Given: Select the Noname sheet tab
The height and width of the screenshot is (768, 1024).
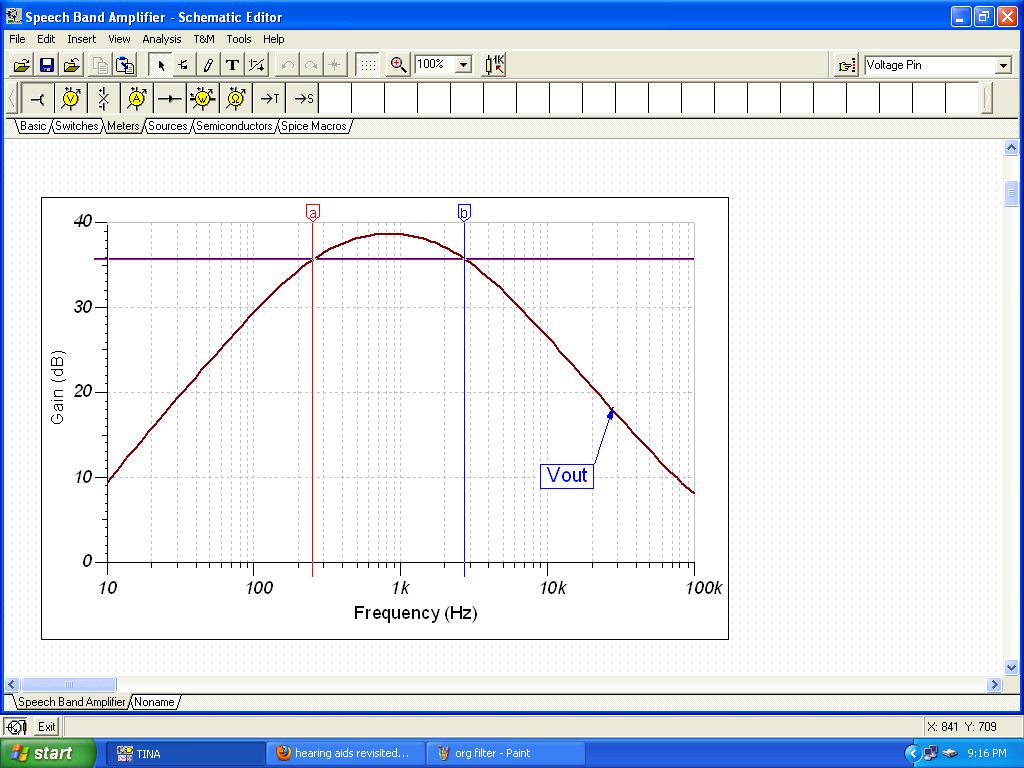Looking at the screenshot, I should (x=154, y=702).
